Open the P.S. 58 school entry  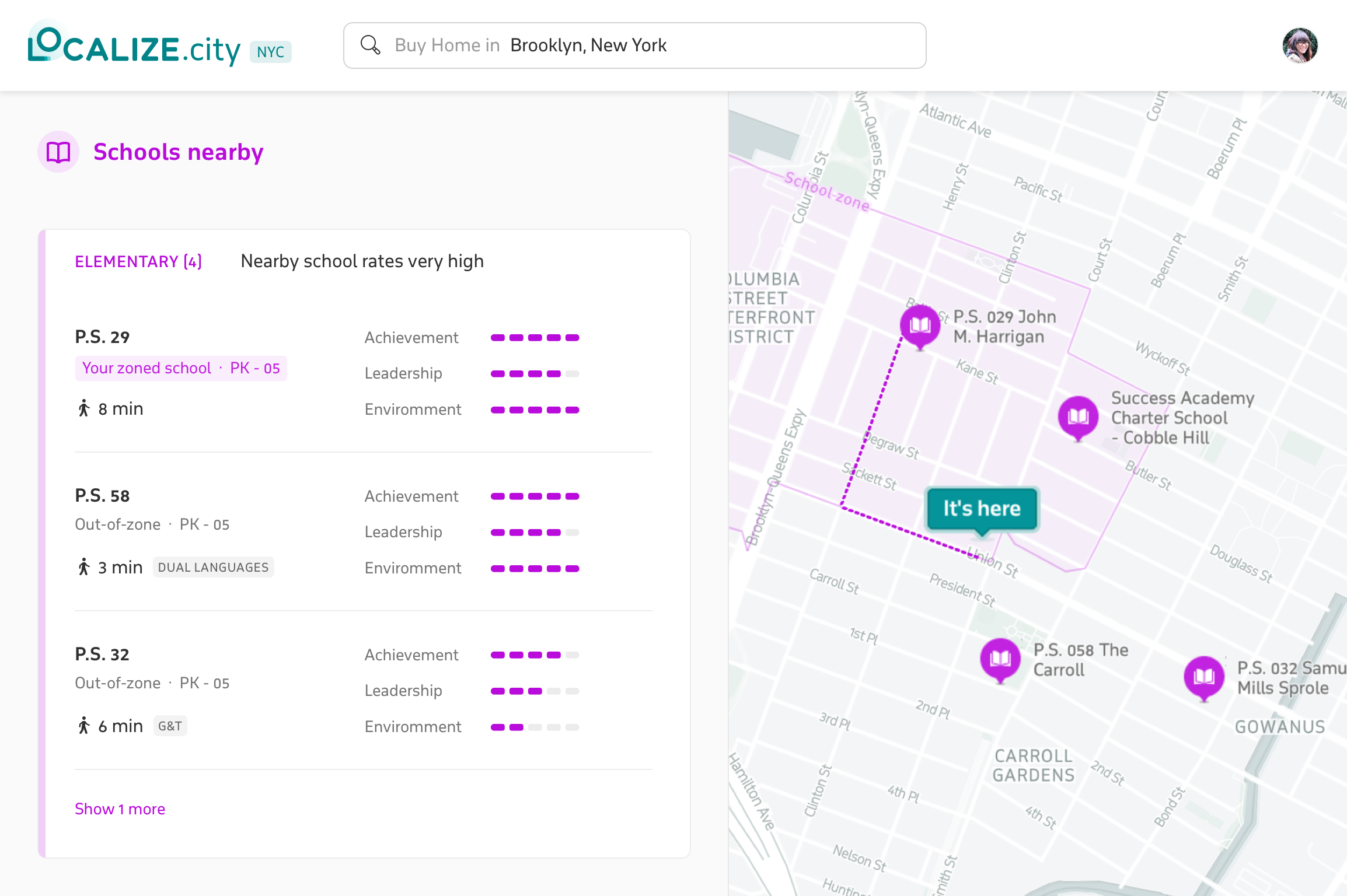point(102,496)
